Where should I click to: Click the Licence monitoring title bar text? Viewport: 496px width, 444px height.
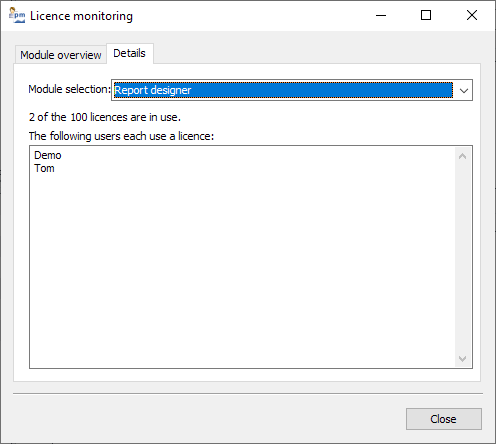click(x=81, y=16)
